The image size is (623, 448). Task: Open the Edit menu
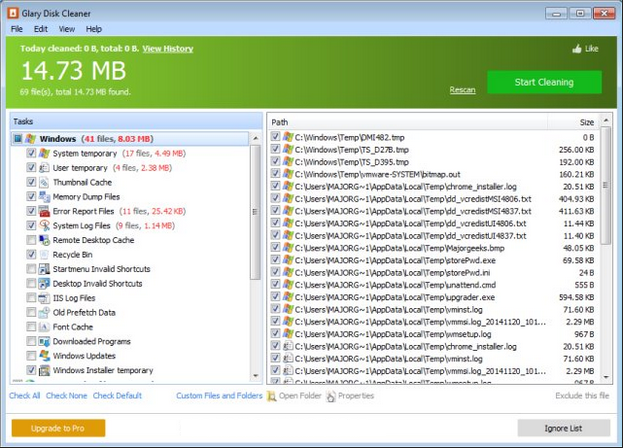click(x=41, y=29)
